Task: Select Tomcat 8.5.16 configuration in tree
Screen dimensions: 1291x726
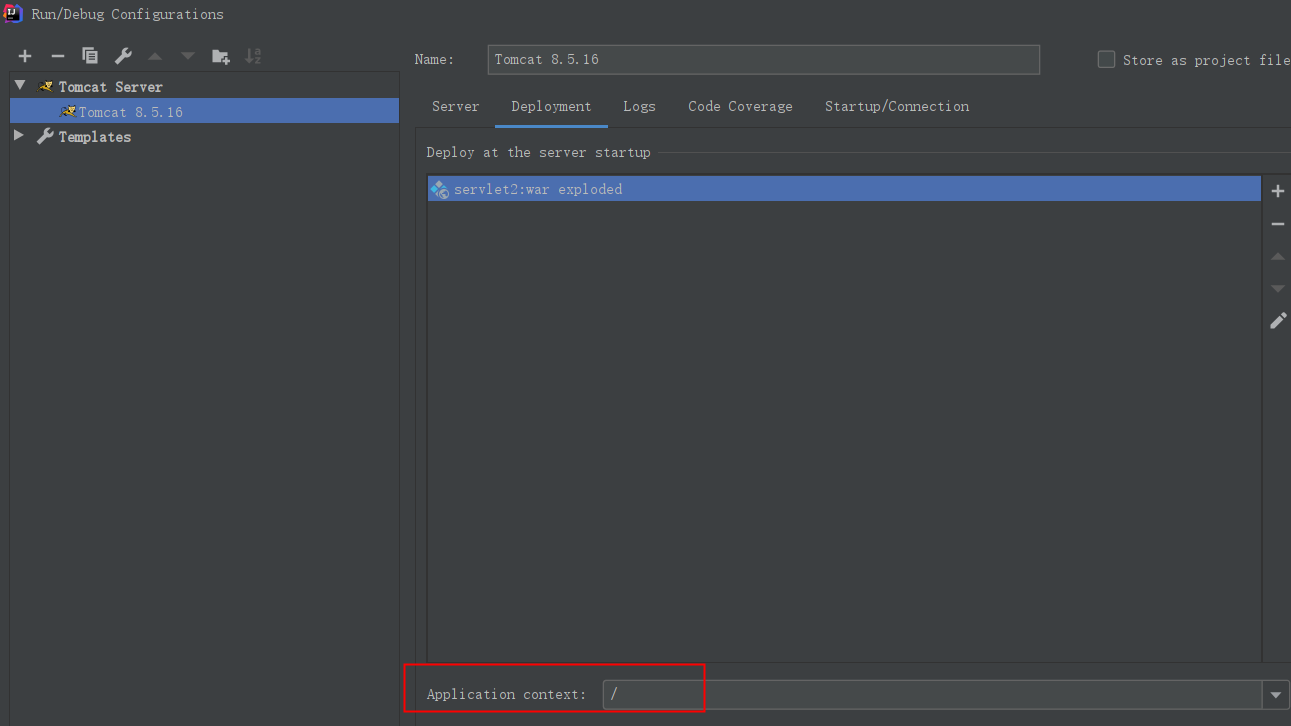Action: pos(204,111)
